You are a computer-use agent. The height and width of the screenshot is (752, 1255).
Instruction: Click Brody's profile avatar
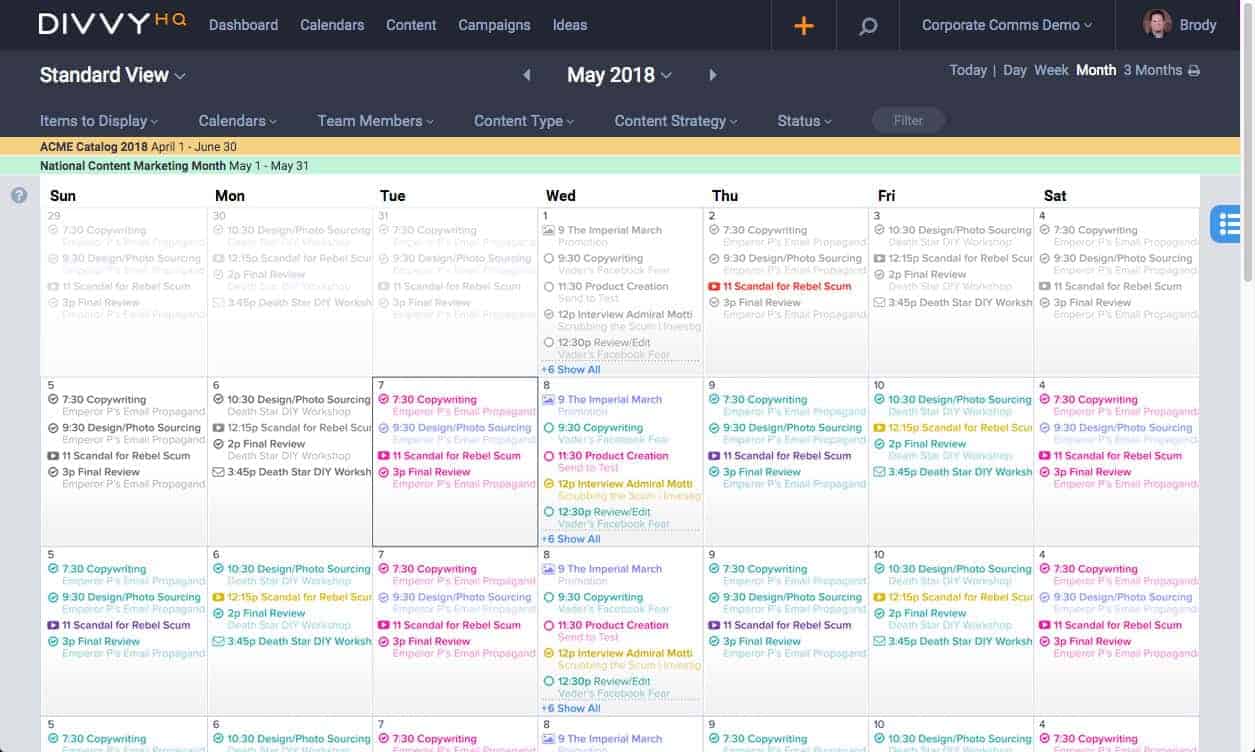(1157, 25)
